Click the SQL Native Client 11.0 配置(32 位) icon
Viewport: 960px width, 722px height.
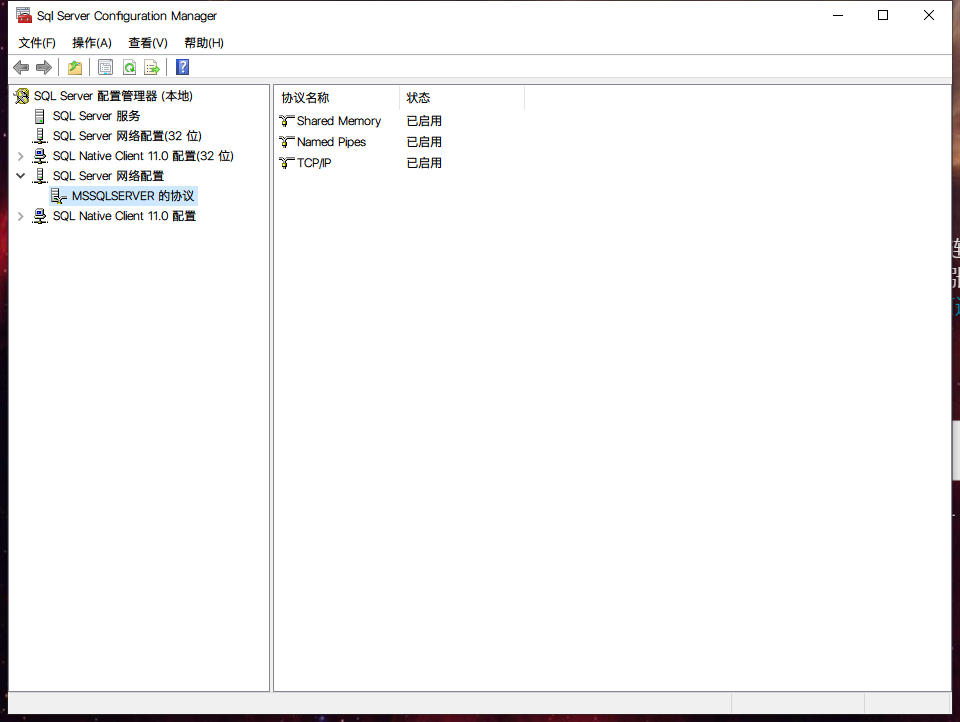coord(40,156)
